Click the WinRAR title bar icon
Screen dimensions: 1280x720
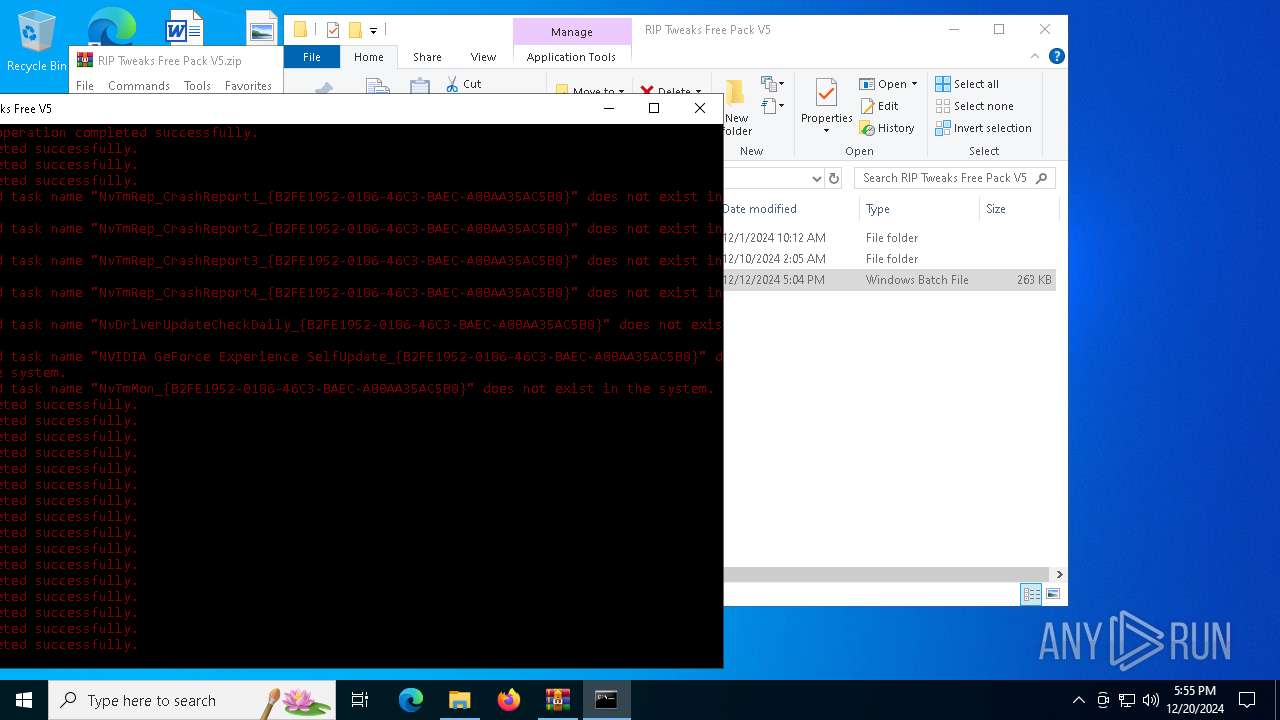coord(85,60)
